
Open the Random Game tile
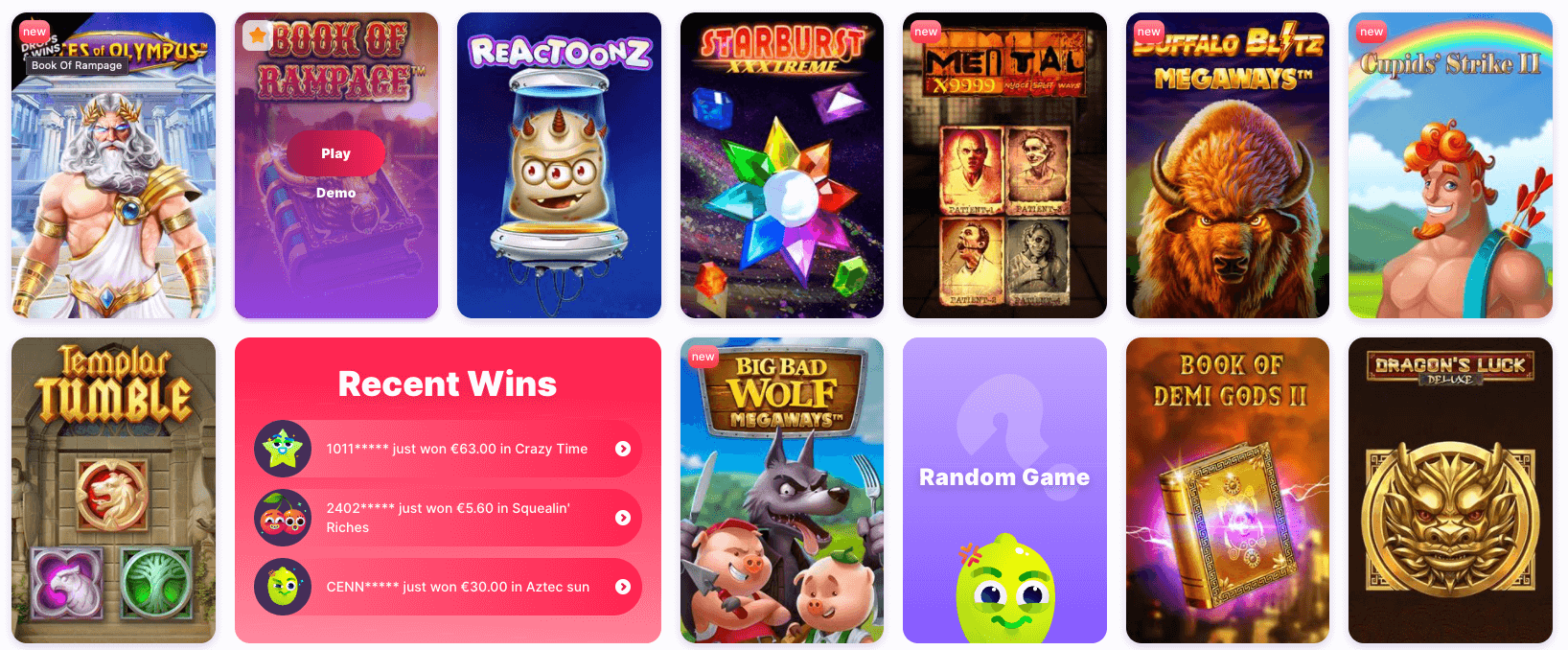pyautogui.click(x=1004, y=490)
